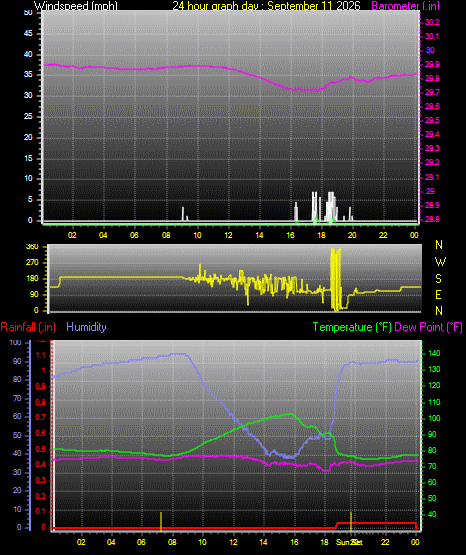Viewport: 466px width, 555px height.
Task: Select the 18 hour label under windspeed chart
Action: 321,235
